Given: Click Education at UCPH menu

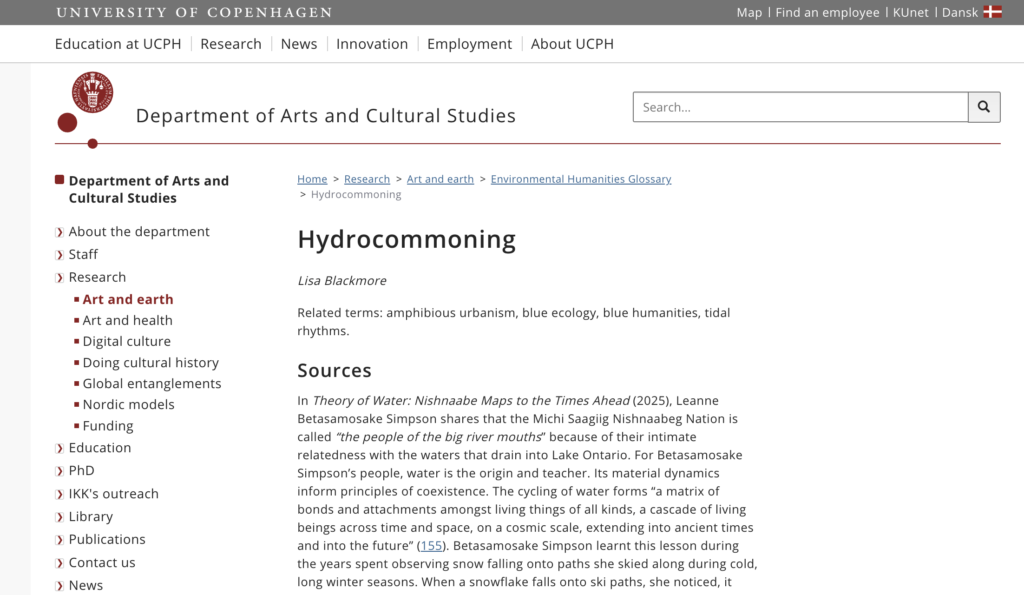Looking at the screenshot, I should pos(118,44).
